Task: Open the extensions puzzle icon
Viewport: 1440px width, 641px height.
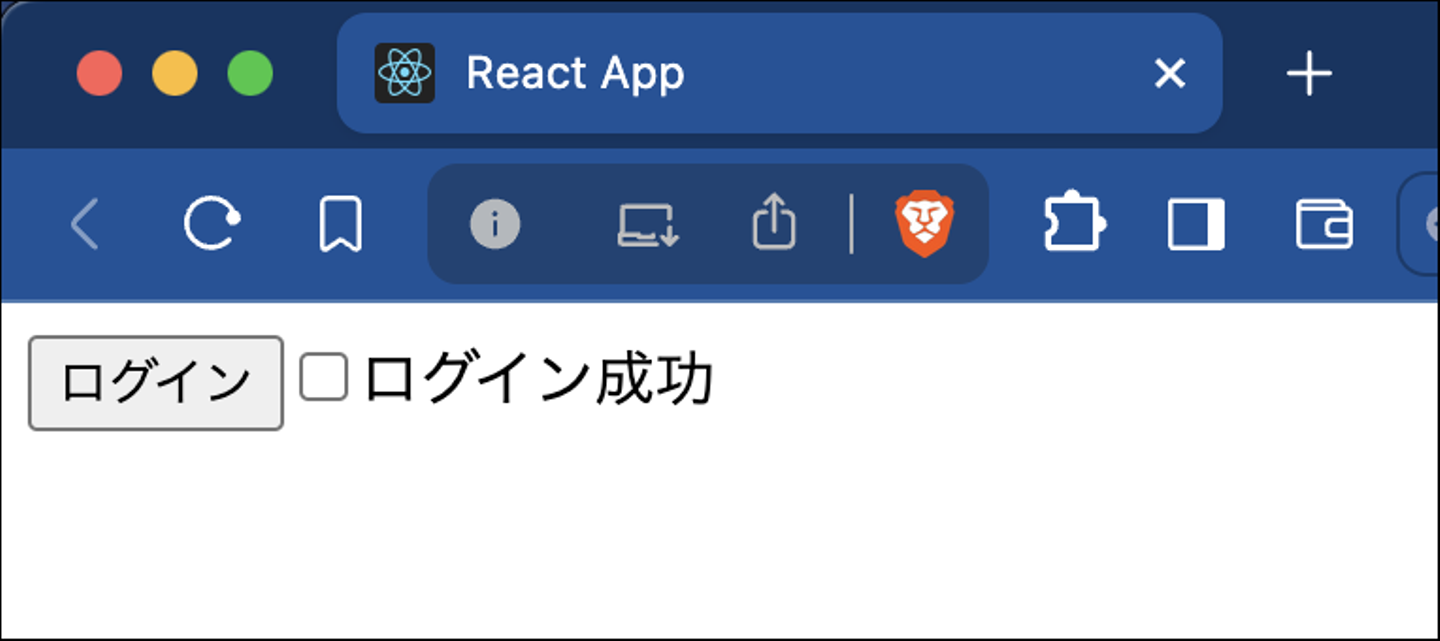Action: tap(1075, 221)
